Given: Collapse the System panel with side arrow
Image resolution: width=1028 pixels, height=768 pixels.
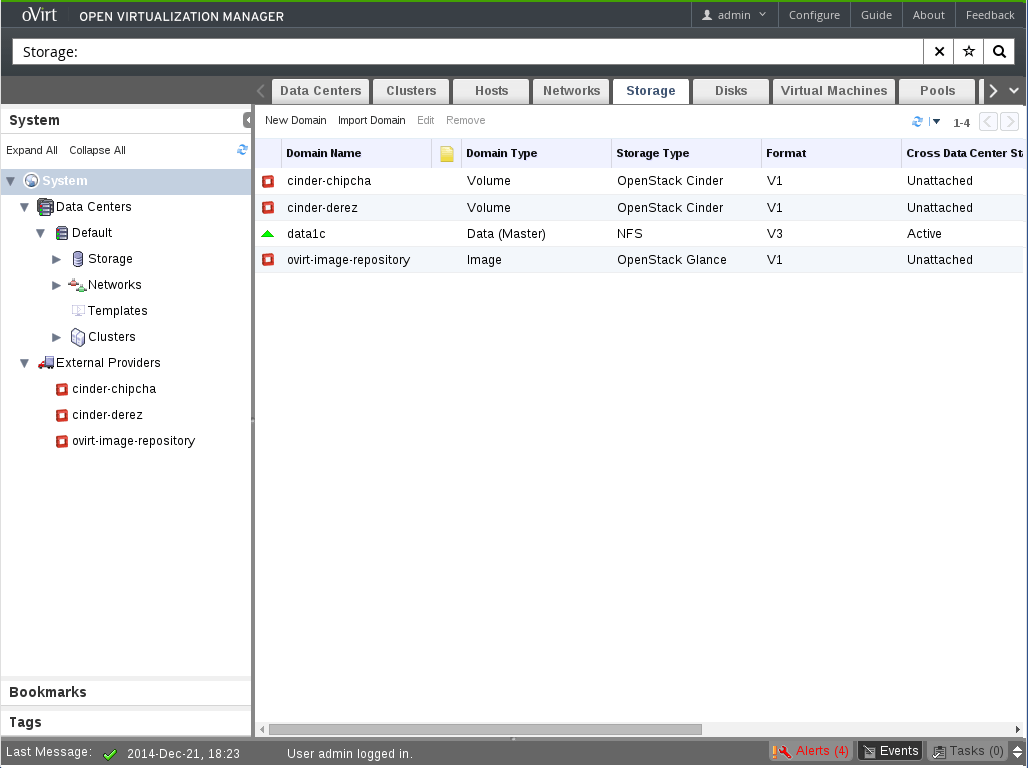Looking at the screenshot, I should (247, 120).
